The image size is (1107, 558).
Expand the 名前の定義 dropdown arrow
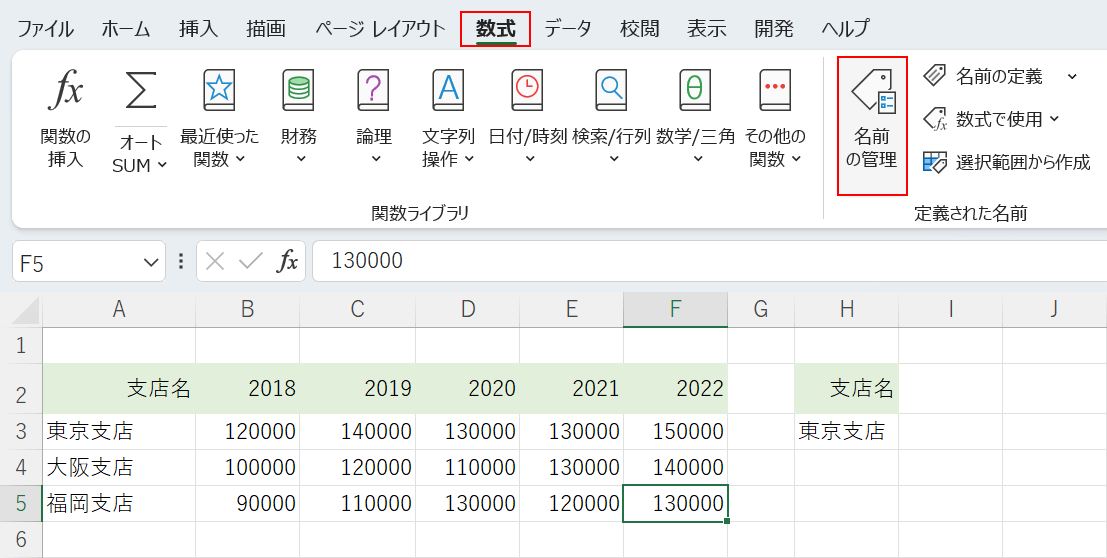coord(1072,76)
